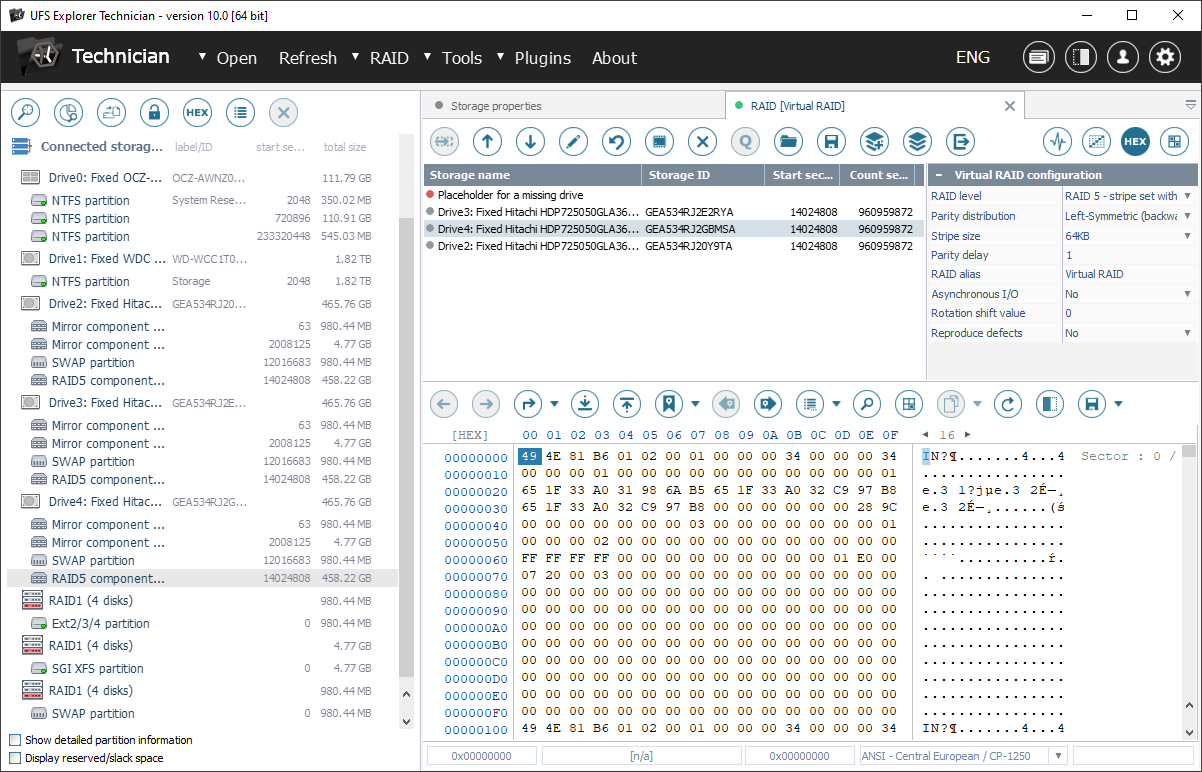Click the disk imaging icon in left toolbar

coord(111,112)
